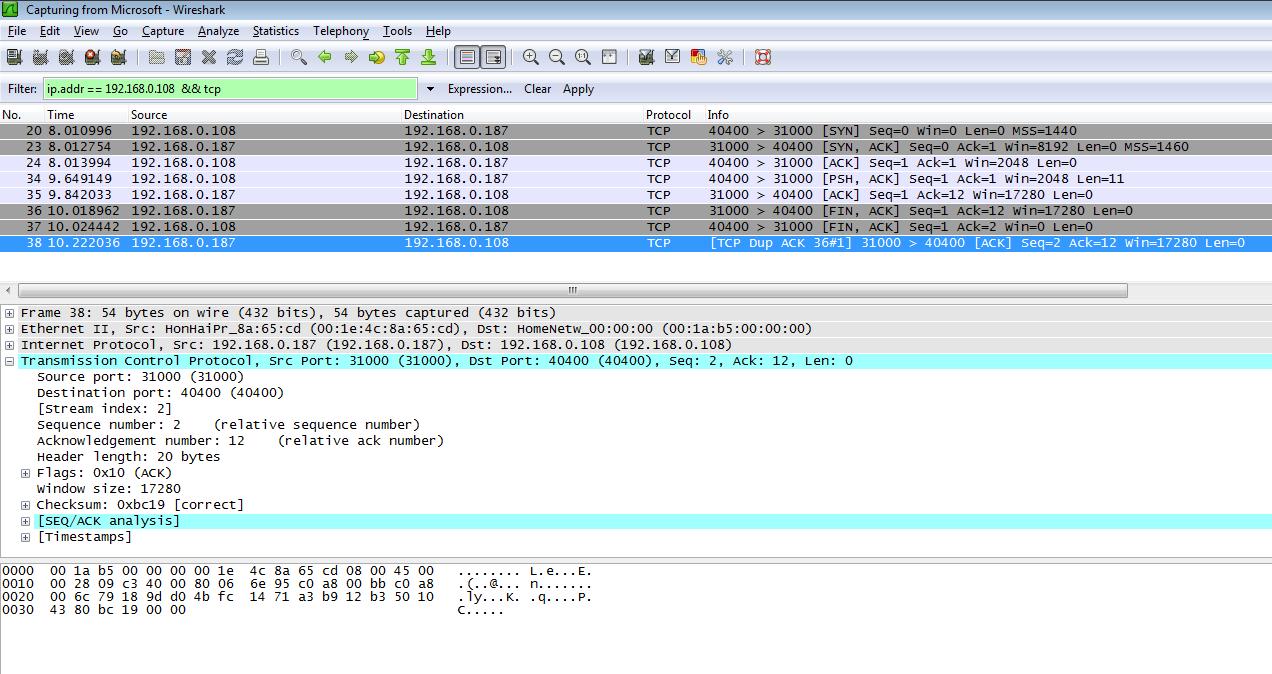Apply the display filter
This screenshot has width=1272, height=674.
[x=578, y=89]
